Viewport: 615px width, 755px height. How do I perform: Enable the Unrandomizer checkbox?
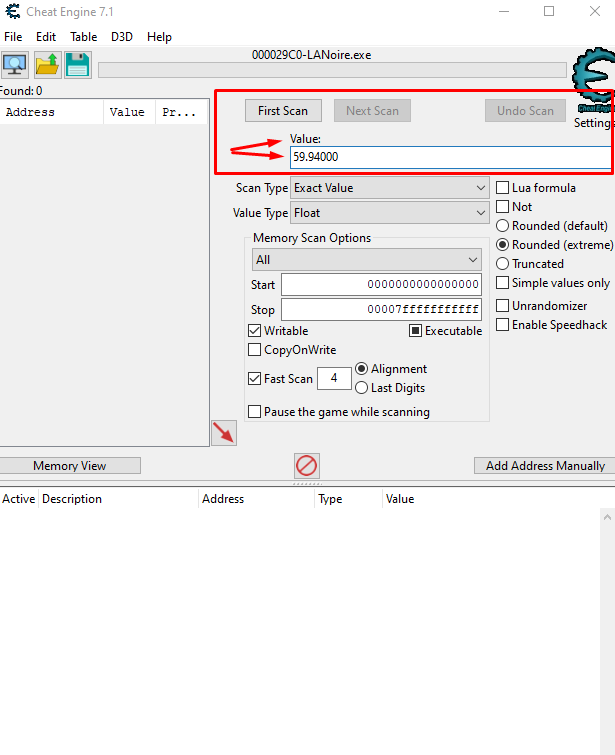(503, 306)
